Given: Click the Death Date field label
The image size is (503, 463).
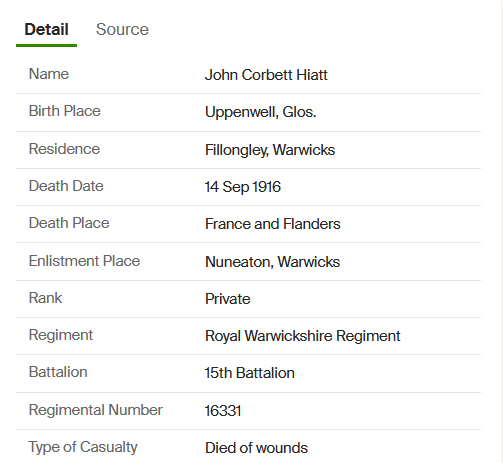Looking at the screenshot, I should pyautogui.click(x=66, y=186).
